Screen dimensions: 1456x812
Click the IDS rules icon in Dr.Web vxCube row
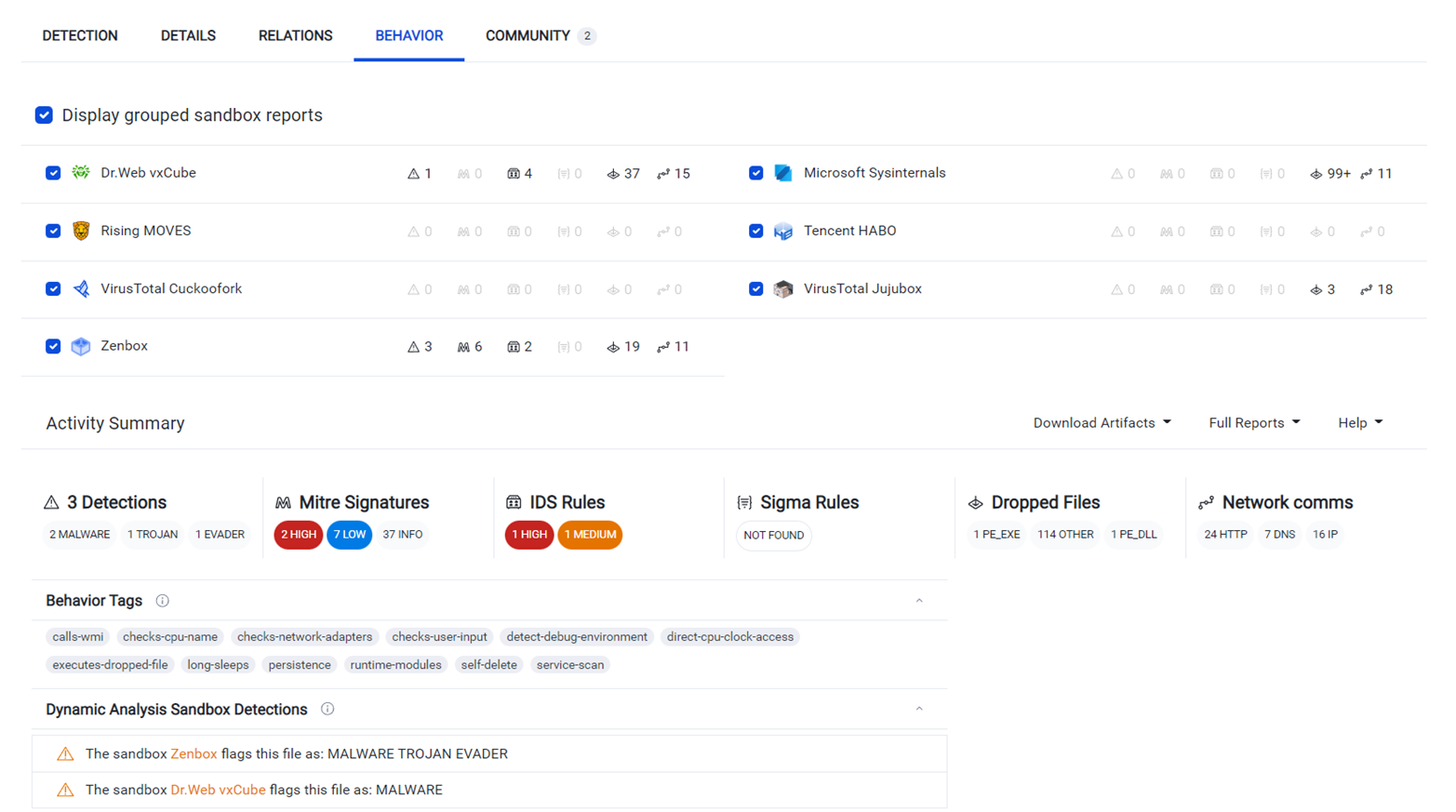(514, 174)
